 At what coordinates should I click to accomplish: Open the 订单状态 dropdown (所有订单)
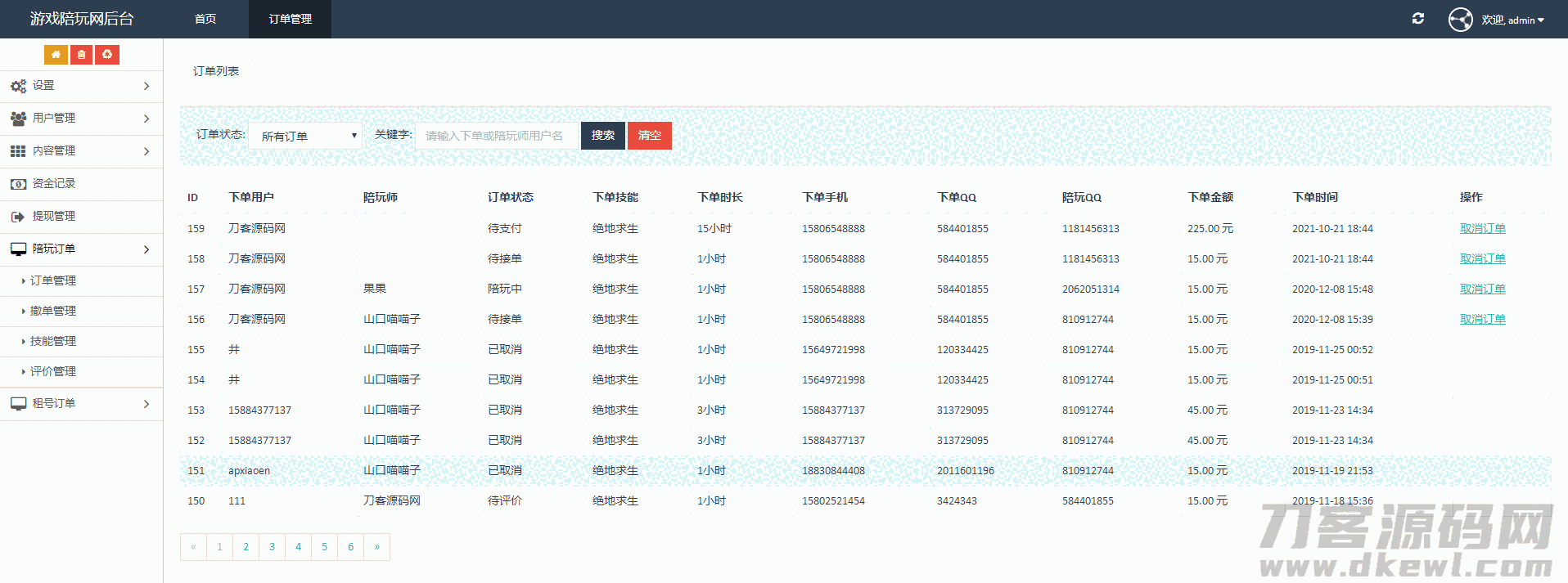coord(305,136)
